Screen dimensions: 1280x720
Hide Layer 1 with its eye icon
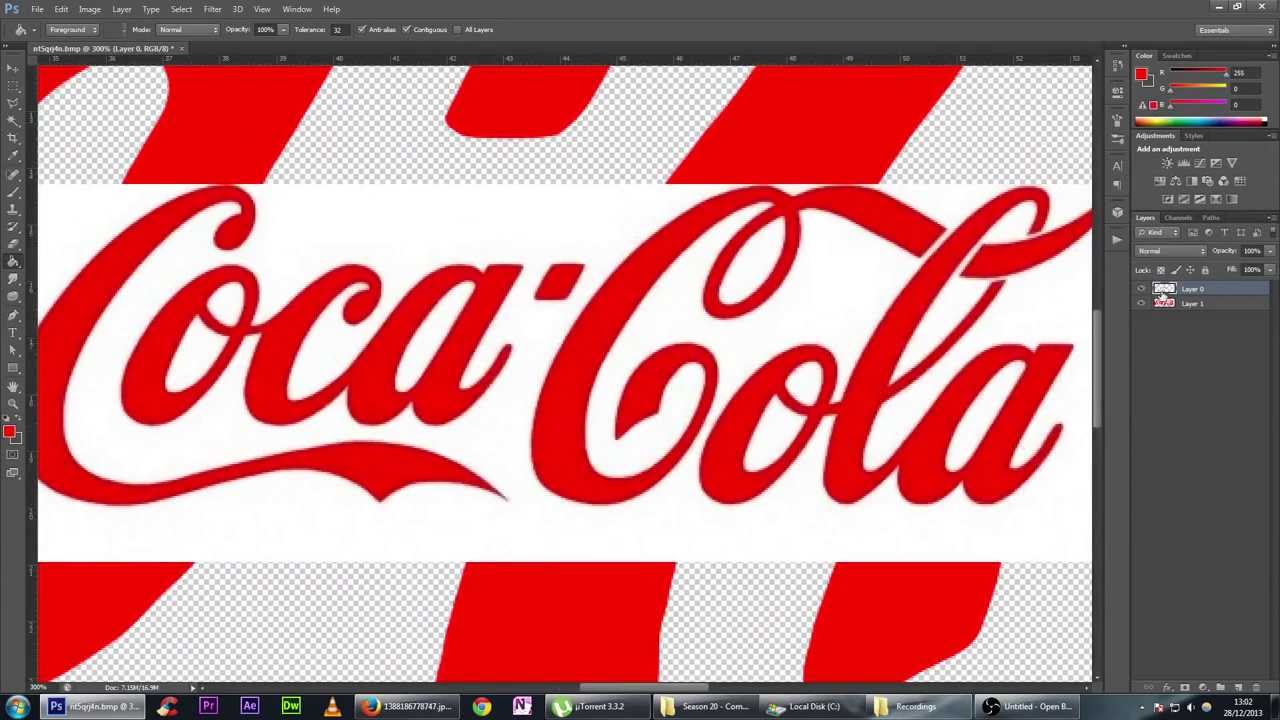click(1141, 303)
